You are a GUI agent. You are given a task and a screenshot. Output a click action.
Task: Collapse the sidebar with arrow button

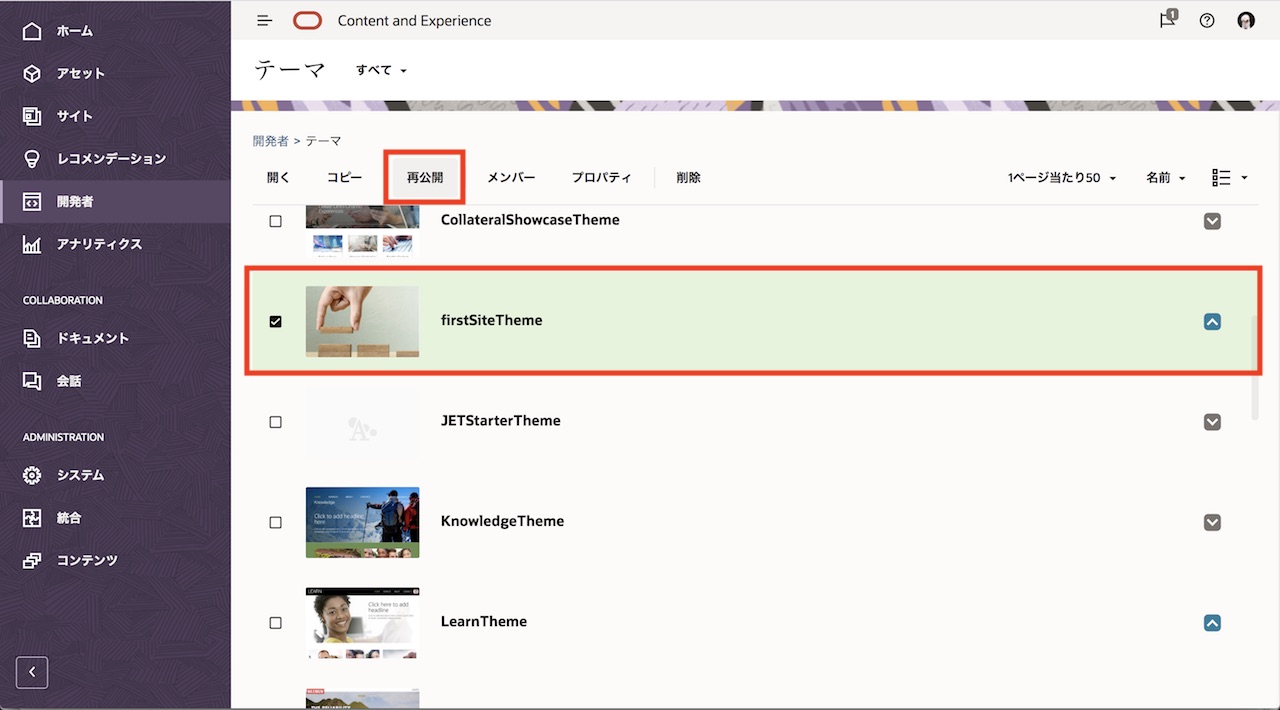coord(32,672)
